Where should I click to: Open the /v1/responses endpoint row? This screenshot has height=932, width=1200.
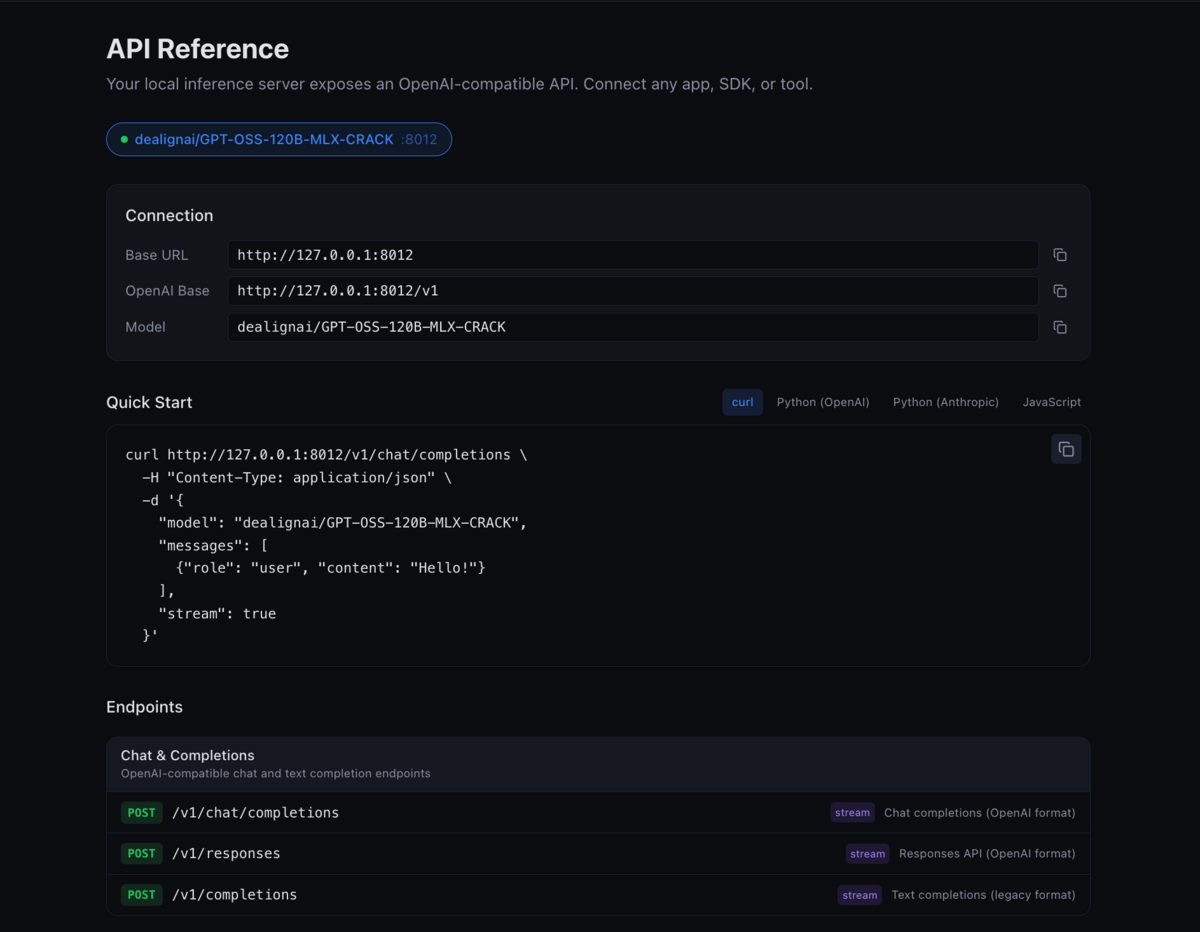[x=598, y=854]
